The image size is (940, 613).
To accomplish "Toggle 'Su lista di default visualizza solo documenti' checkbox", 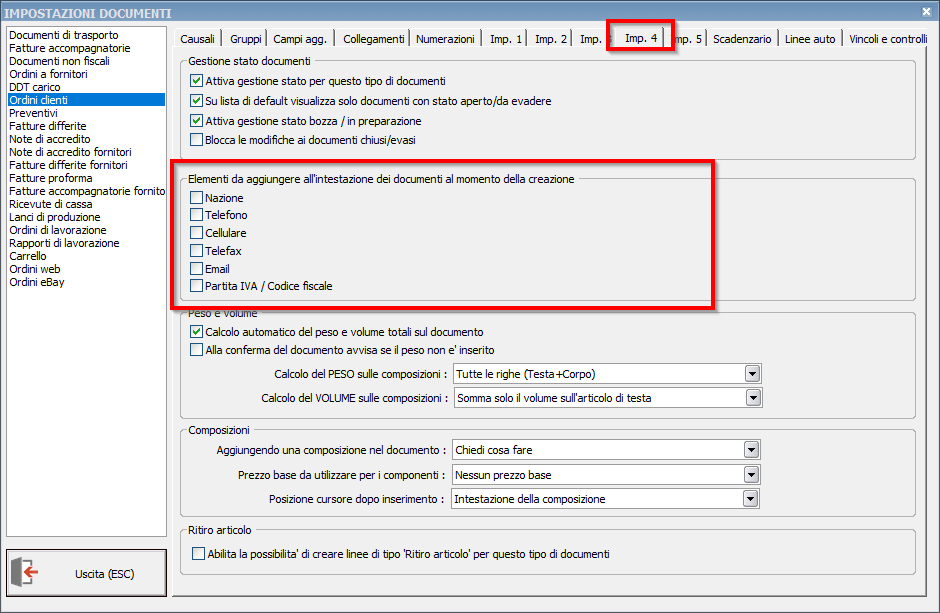I will point(196,101).
